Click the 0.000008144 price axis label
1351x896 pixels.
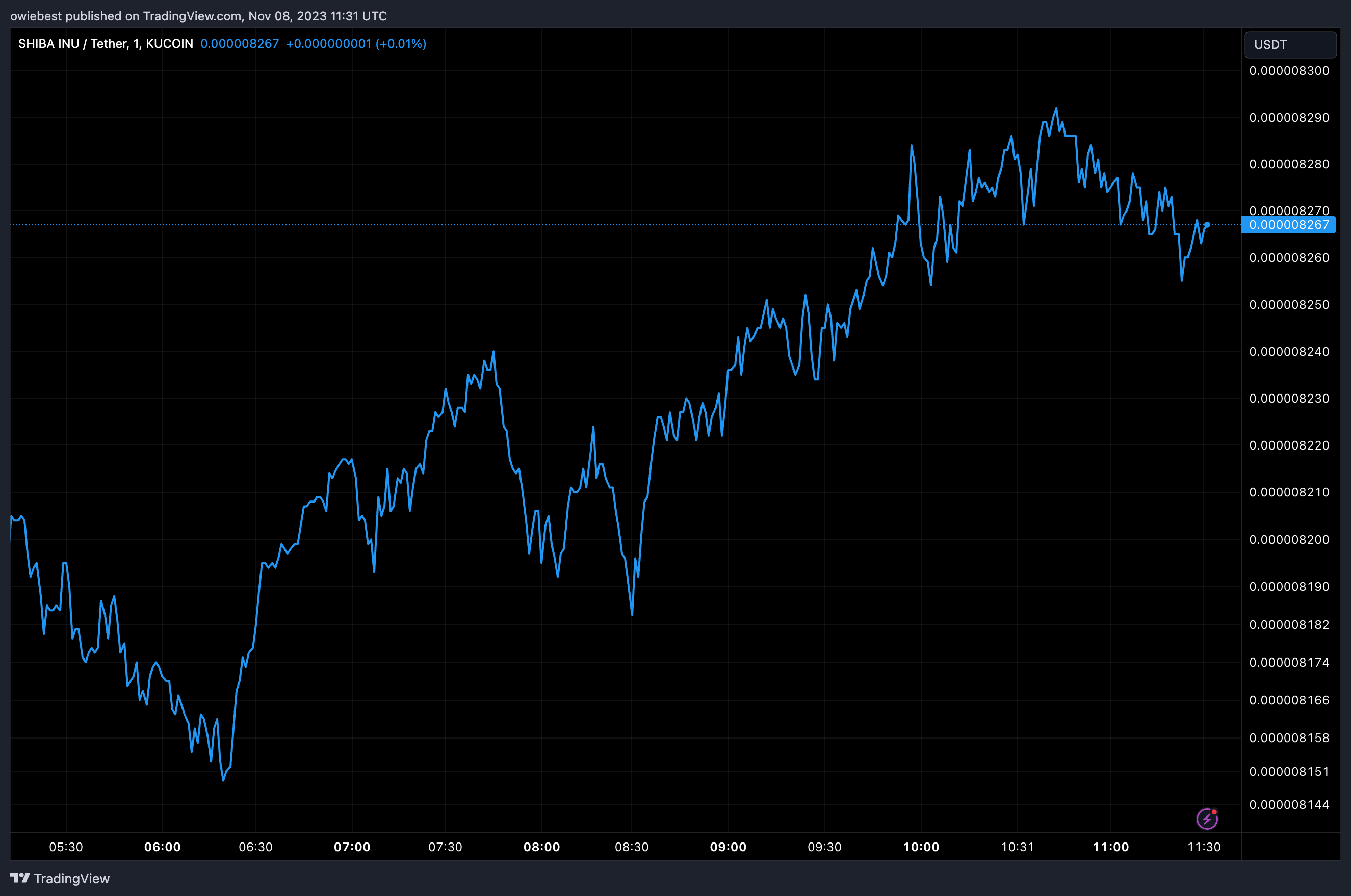tap(1289, 805)
